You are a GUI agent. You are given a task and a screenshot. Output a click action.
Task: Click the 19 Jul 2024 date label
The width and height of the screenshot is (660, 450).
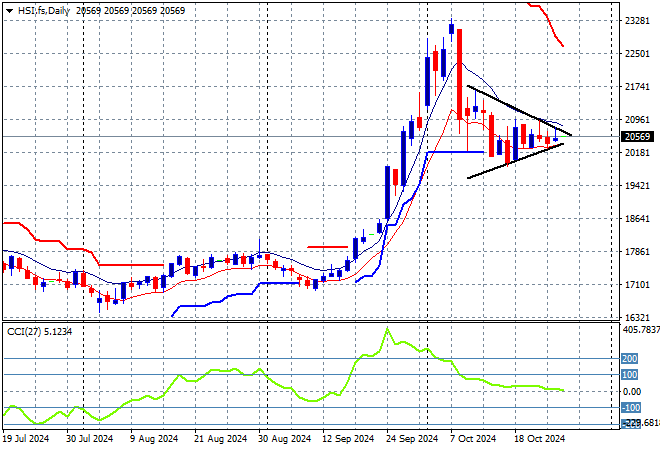pyautogui.click(x=27, y=438)
